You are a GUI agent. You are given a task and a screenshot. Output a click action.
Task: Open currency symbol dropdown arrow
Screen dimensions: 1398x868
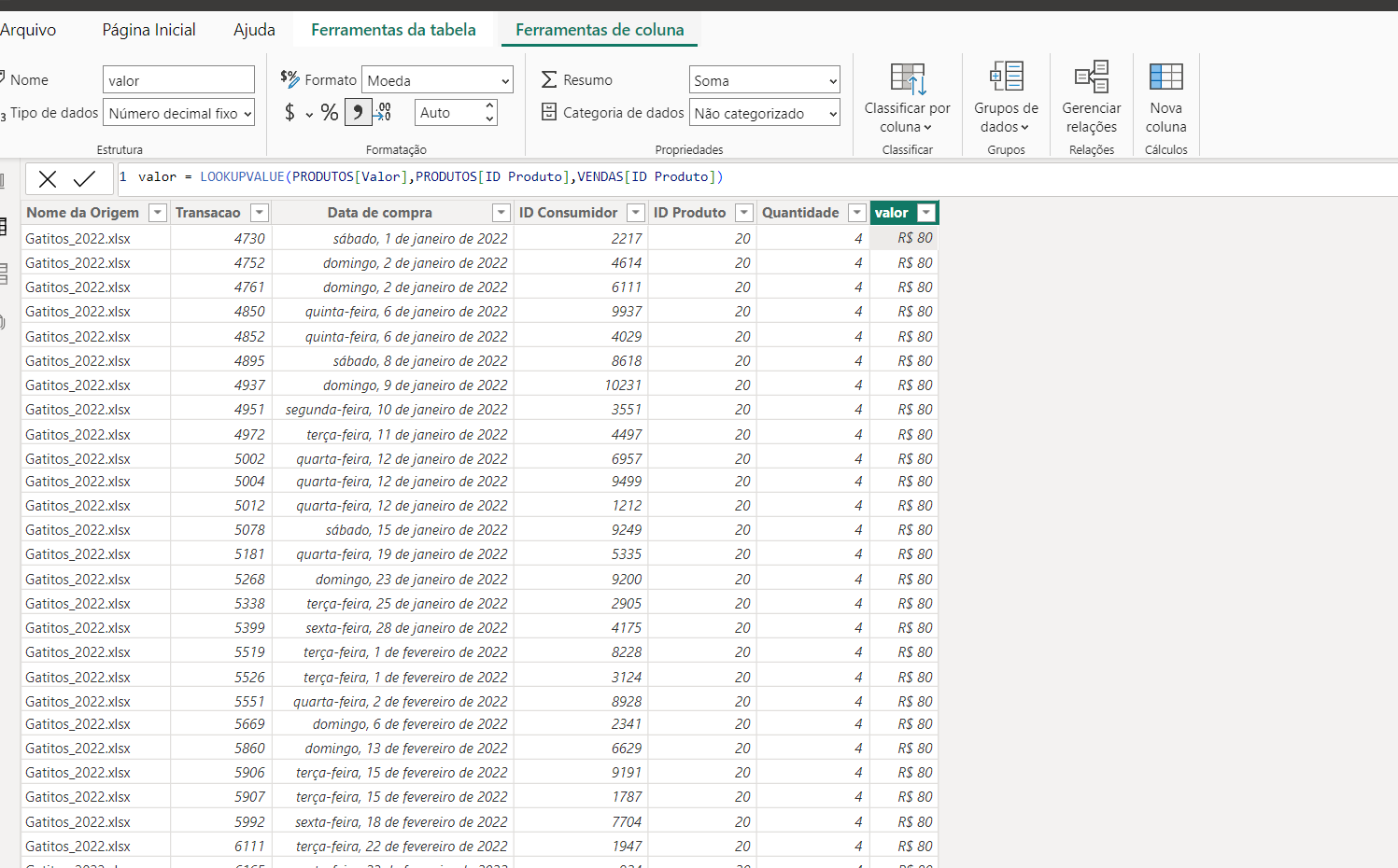[309, 115]
